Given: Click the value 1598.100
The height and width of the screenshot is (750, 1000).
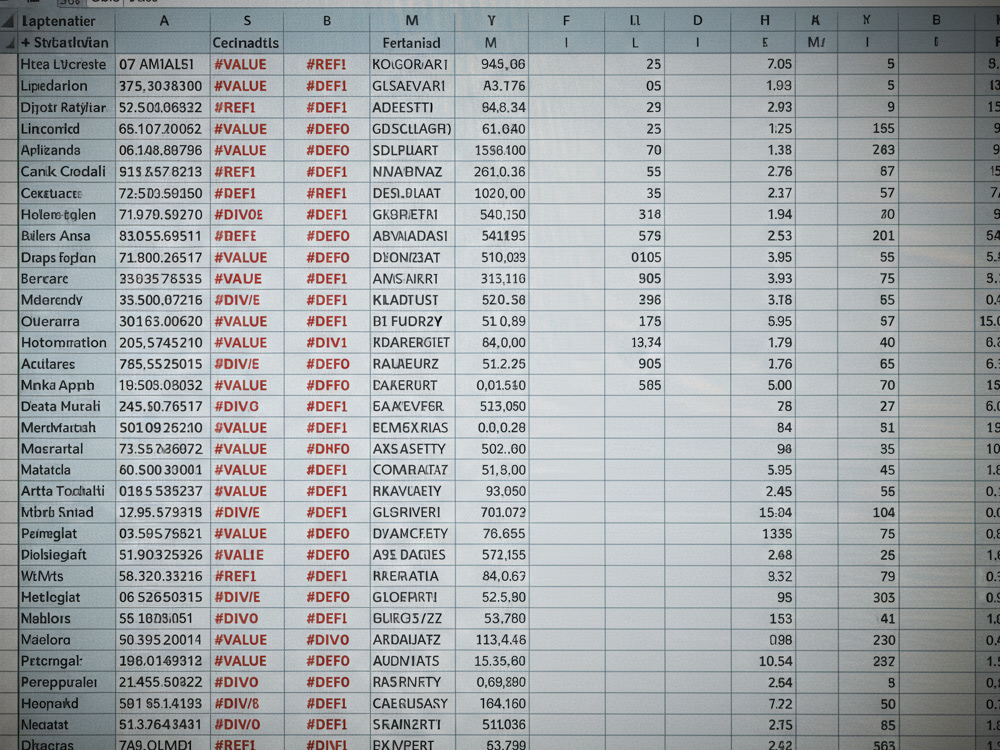Looking at the screenshot, I should coord(501,151).
